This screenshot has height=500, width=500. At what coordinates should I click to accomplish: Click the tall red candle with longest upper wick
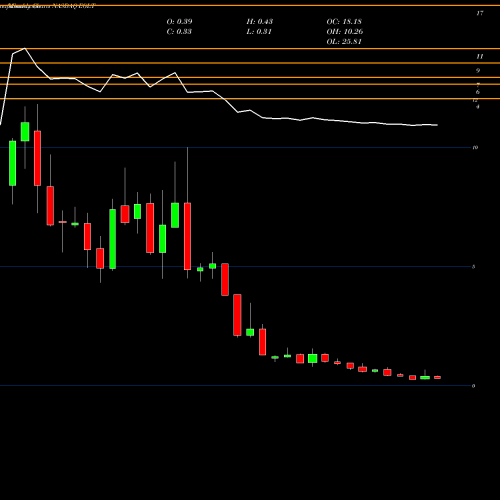click(x=188, y=236)
